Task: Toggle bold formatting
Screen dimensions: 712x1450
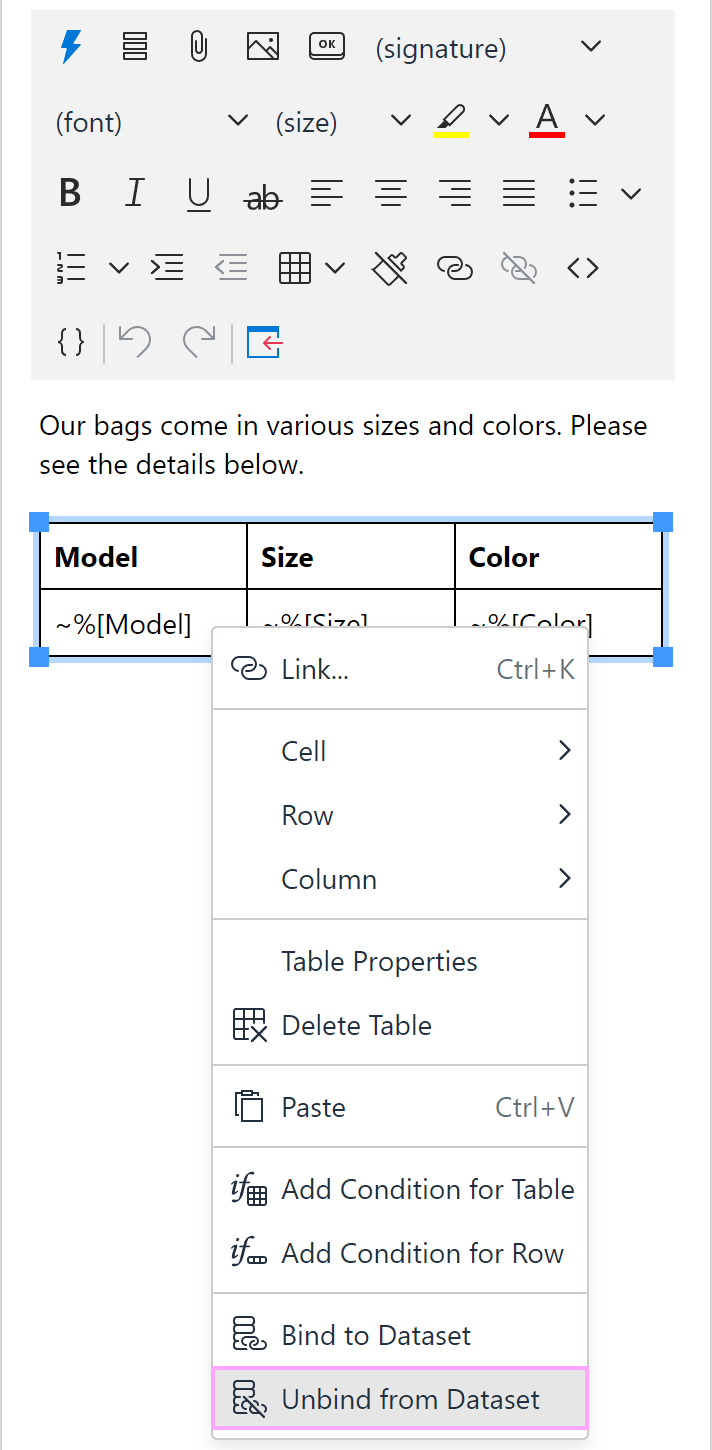Action: [70, 193]
